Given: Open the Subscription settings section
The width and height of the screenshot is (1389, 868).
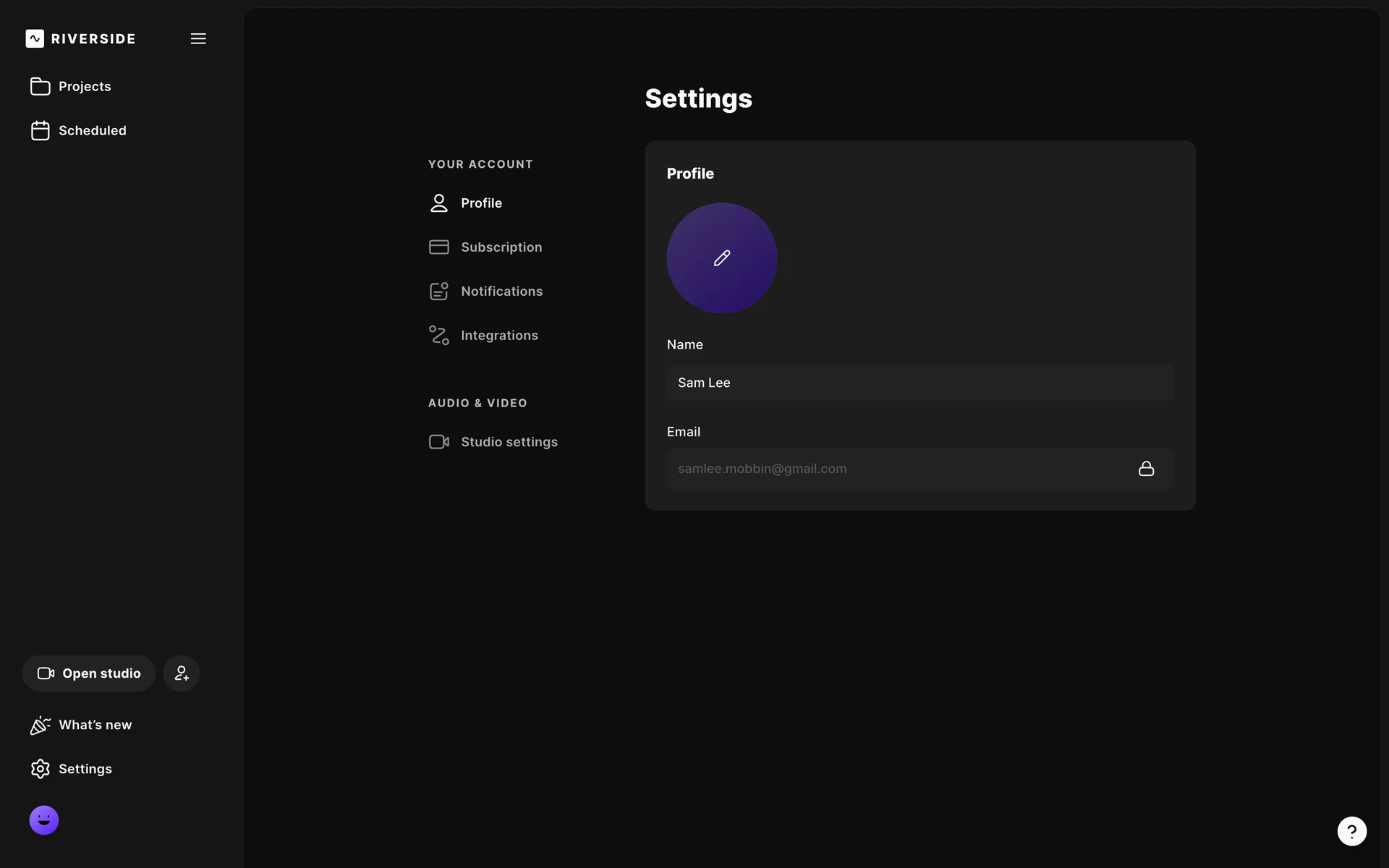Looking at the screenshot, I should tap(501, 247).
